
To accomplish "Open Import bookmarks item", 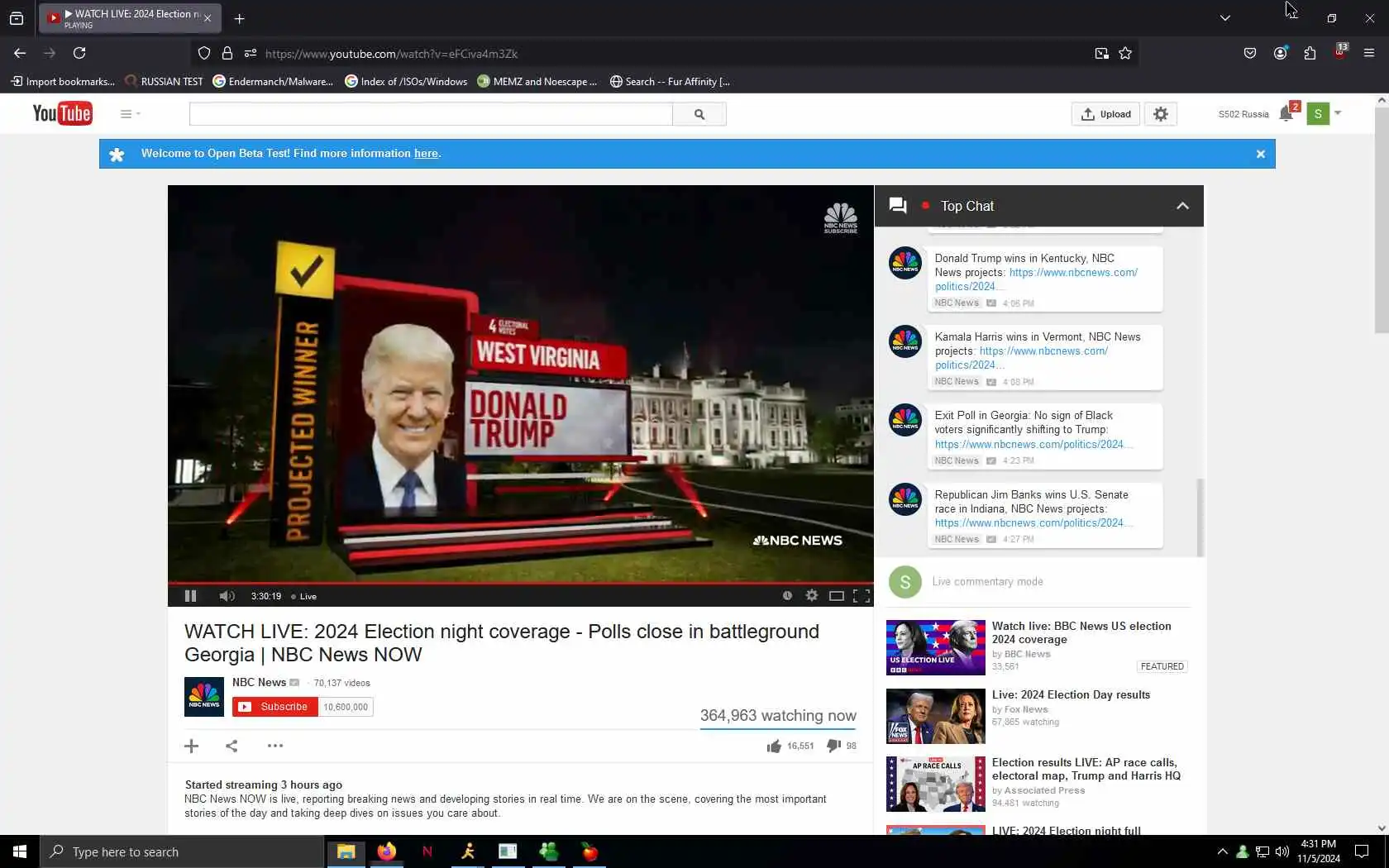I will pos(62,81).
